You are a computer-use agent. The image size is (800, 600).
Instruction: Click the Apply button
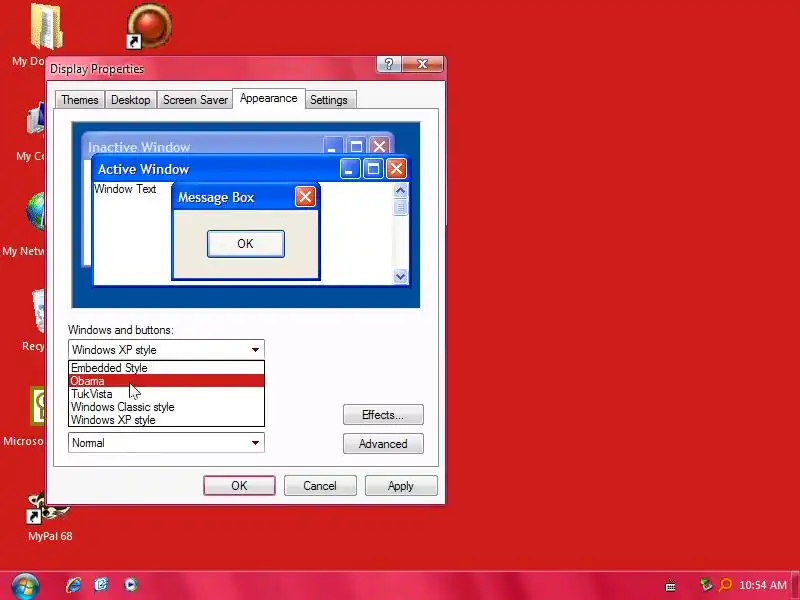point(401,485)
